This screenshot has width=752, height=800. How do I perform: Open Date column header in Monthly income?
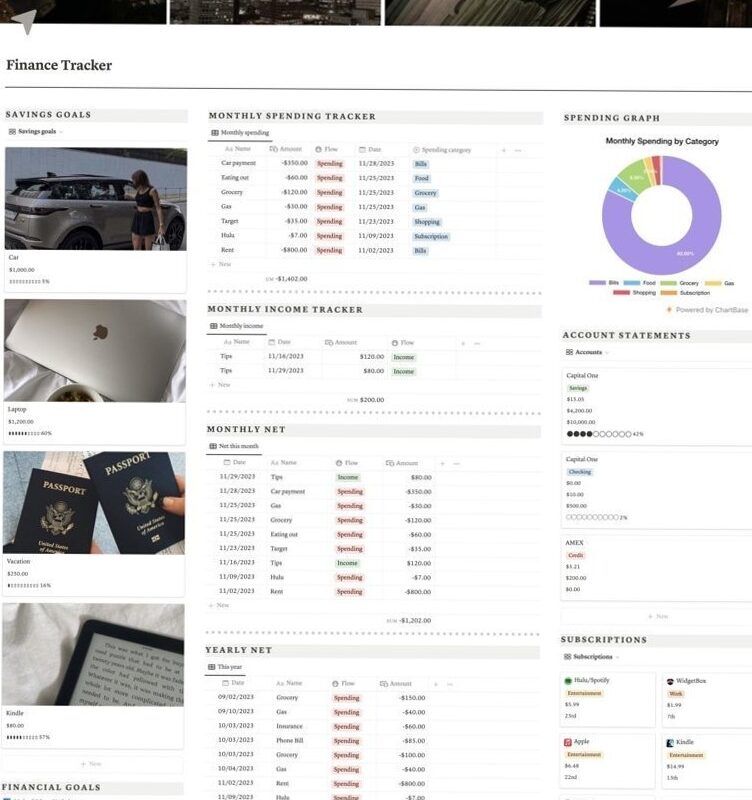coord(280,342)
